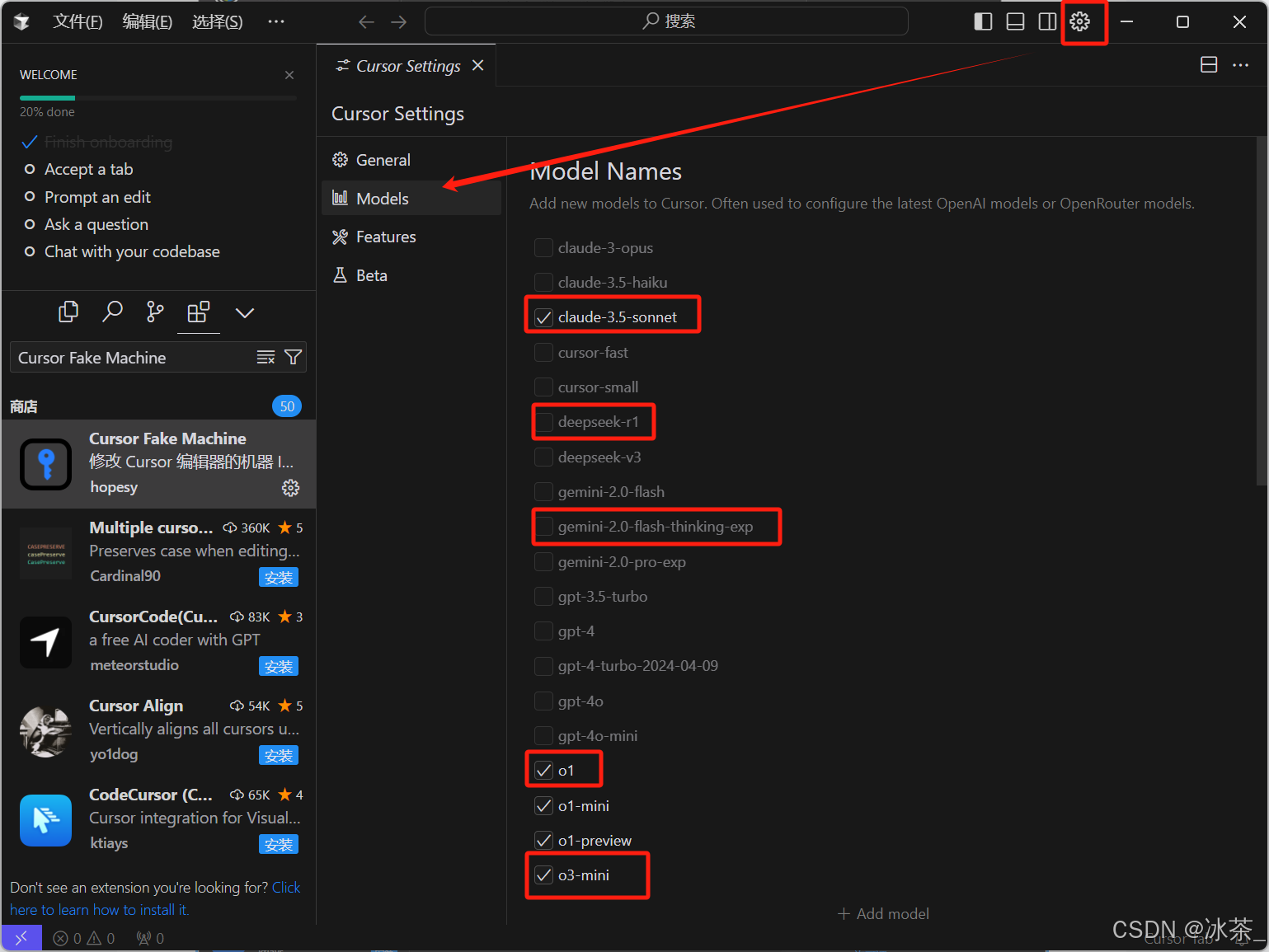Enable claude-3-opus model checkbox

[543, 247]
